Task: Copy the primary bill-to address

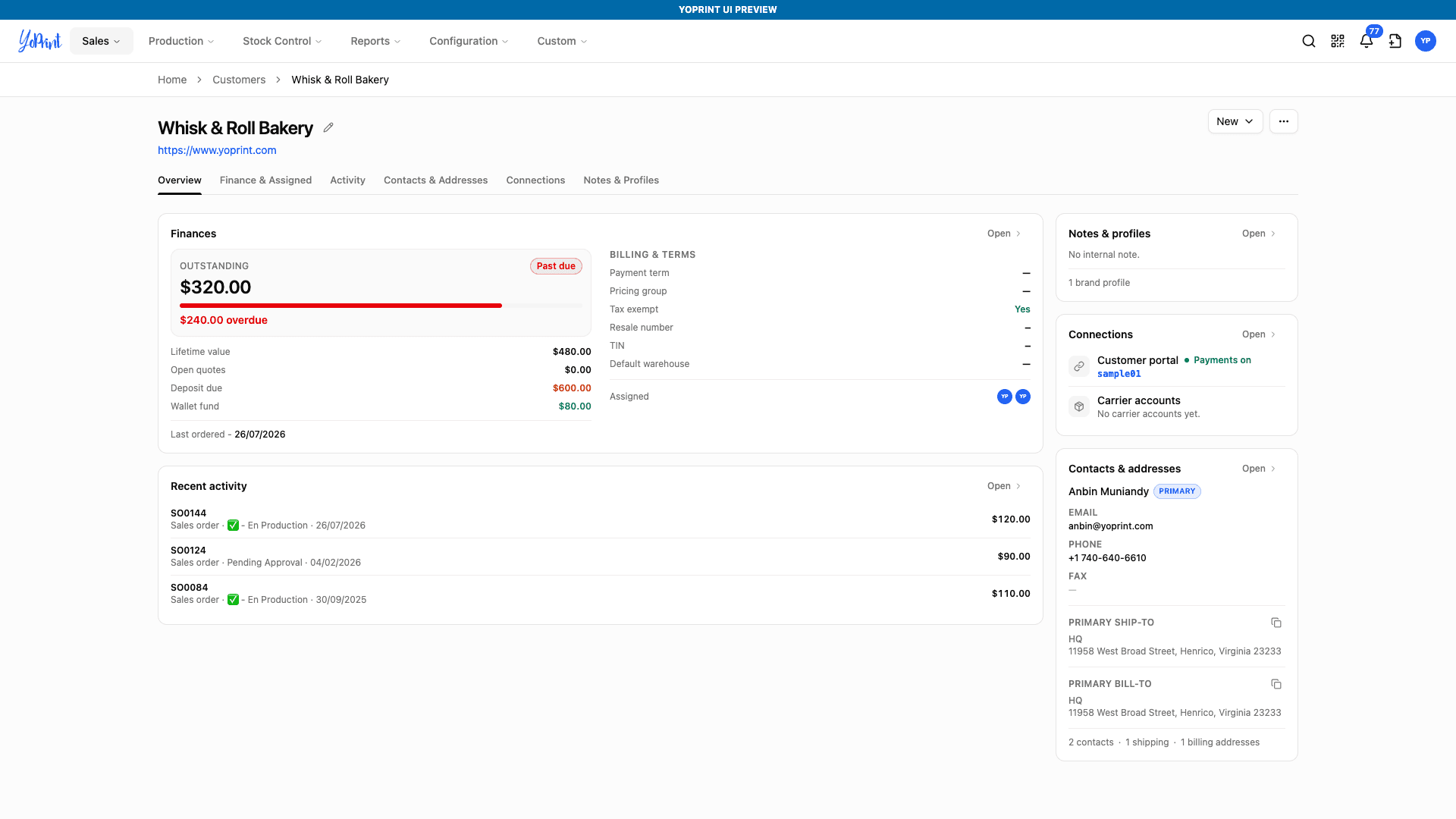Action: [1276, 684]
